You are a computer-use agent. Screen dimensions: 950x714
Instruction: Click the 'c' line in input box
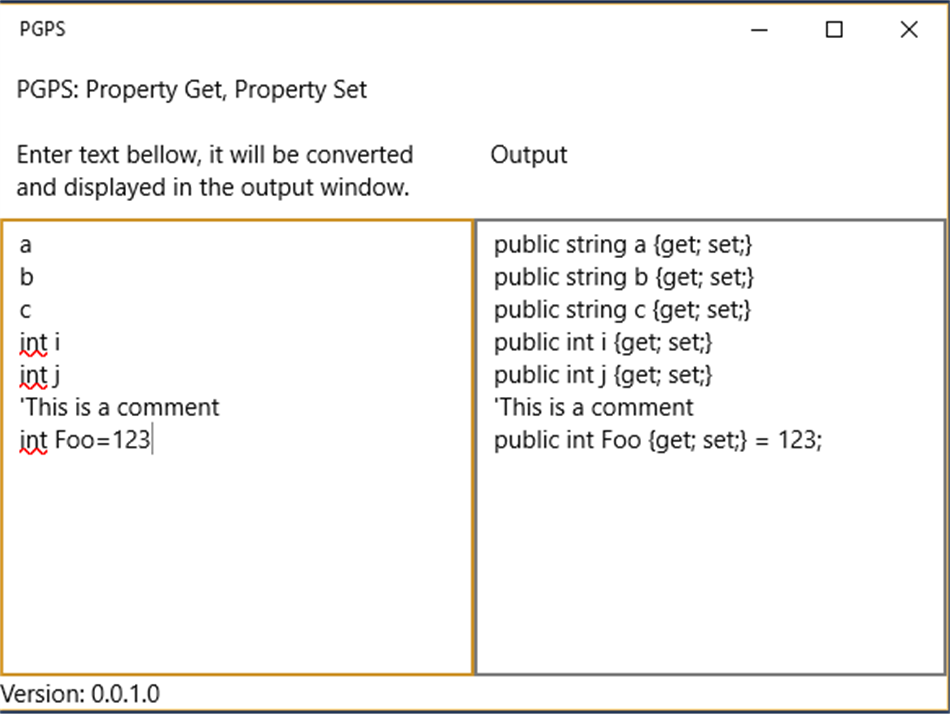26,310
